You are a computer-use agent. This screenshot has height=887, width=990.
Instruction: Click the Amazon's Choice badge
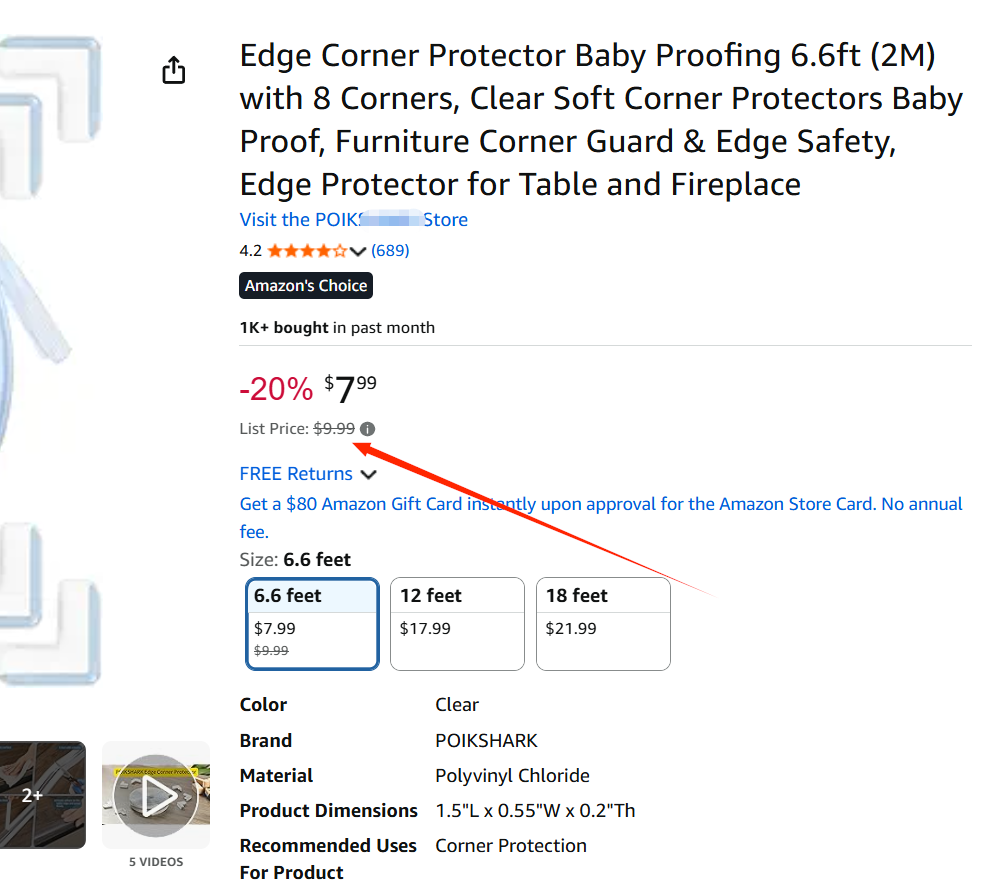pos(306,286)
